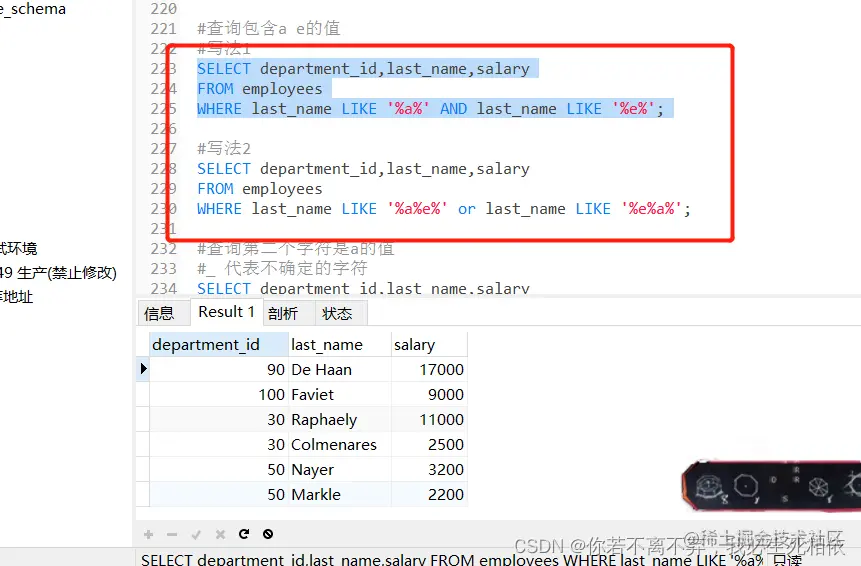
Task: Click SELECT statement on line 223
Action: point(364,69)
